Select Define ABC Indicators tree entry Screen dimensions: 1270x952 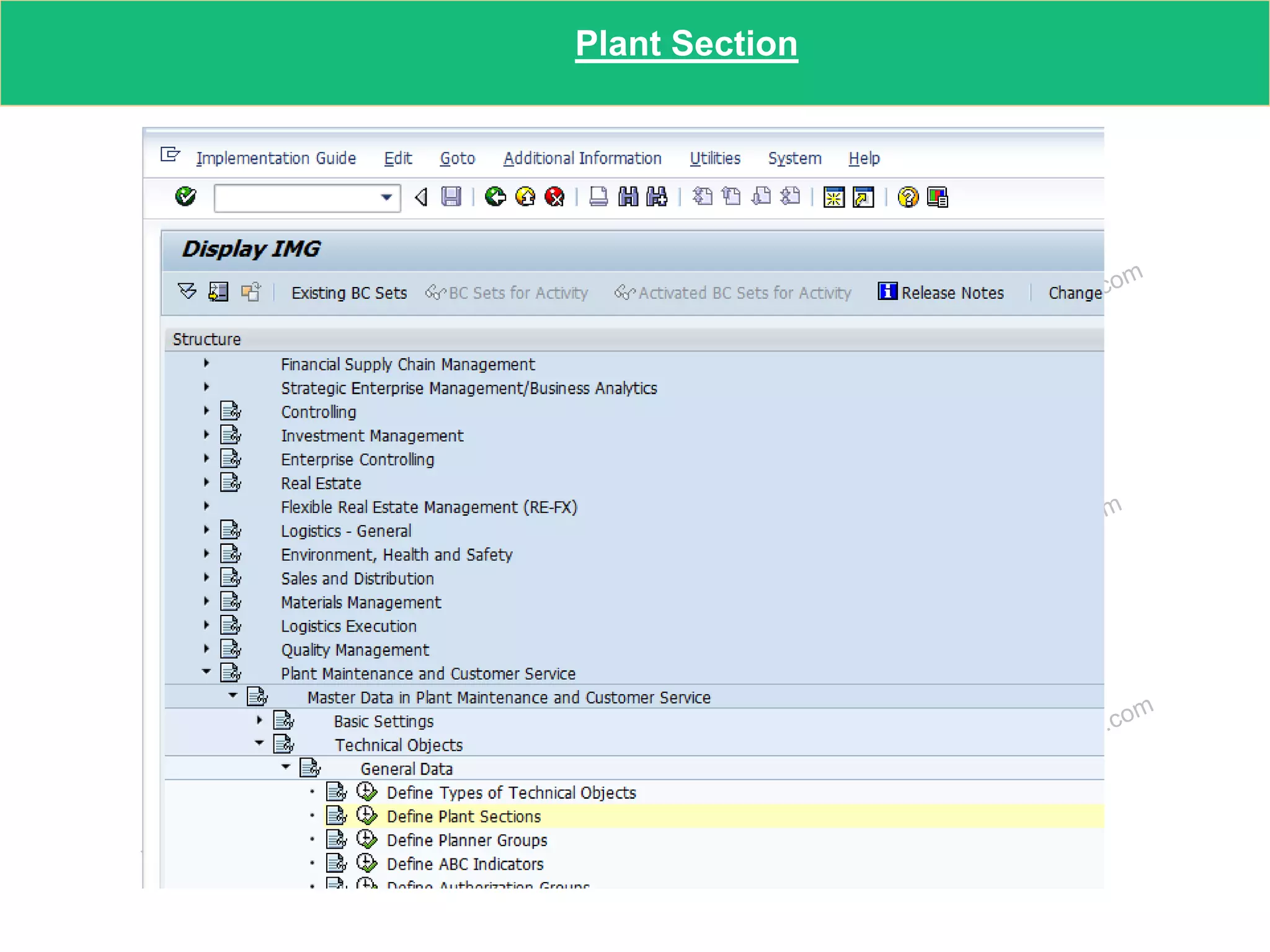coord(464,864)
